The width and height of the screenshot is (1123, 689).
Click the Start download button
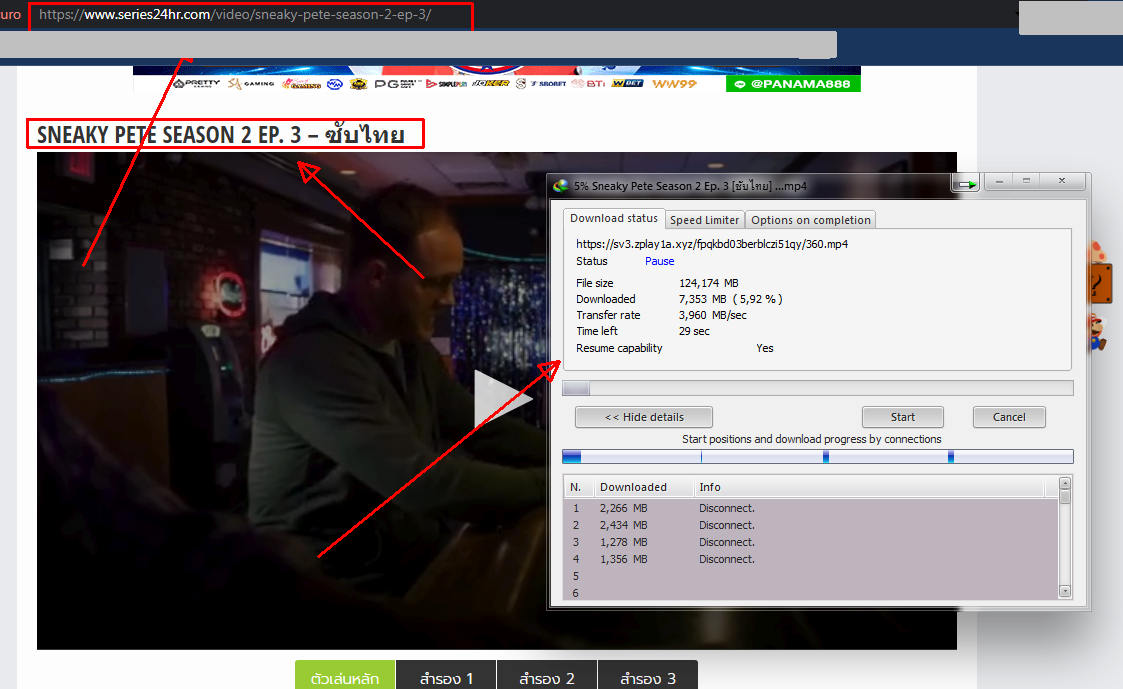point(902,417)
